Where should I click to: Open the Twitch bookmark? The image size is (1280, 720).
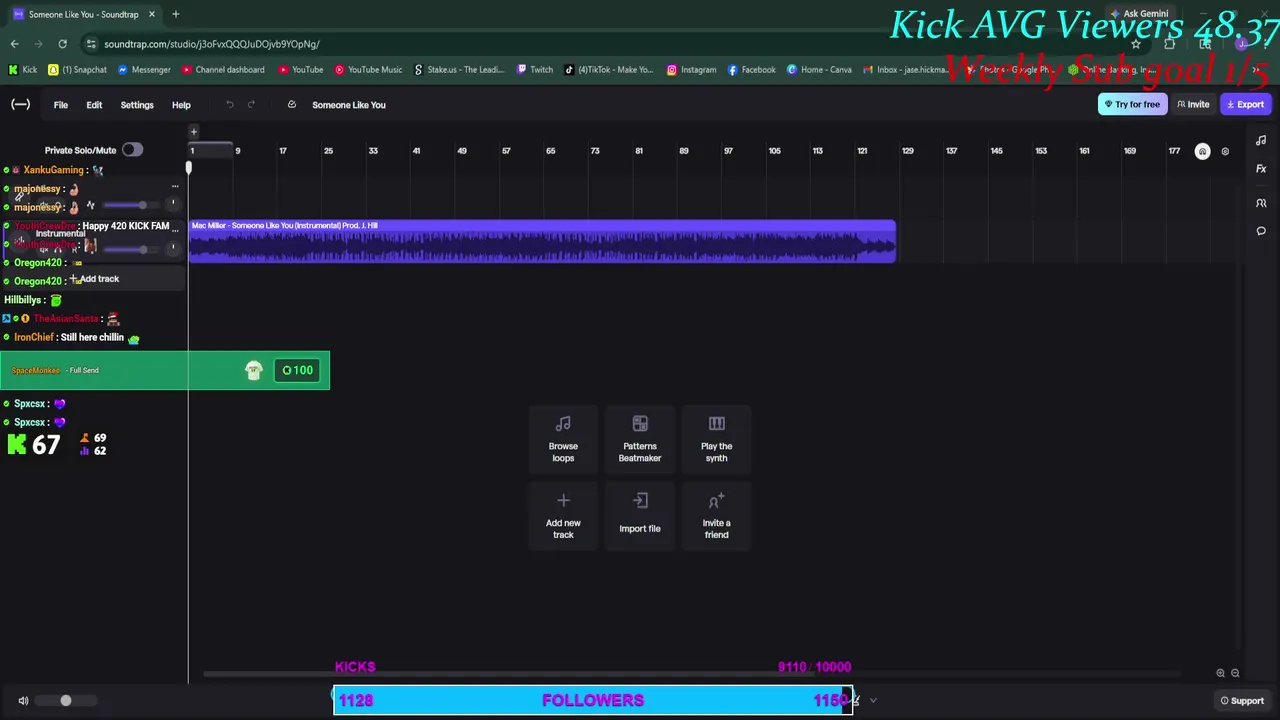pyautogui.click(x=535, y=70)
